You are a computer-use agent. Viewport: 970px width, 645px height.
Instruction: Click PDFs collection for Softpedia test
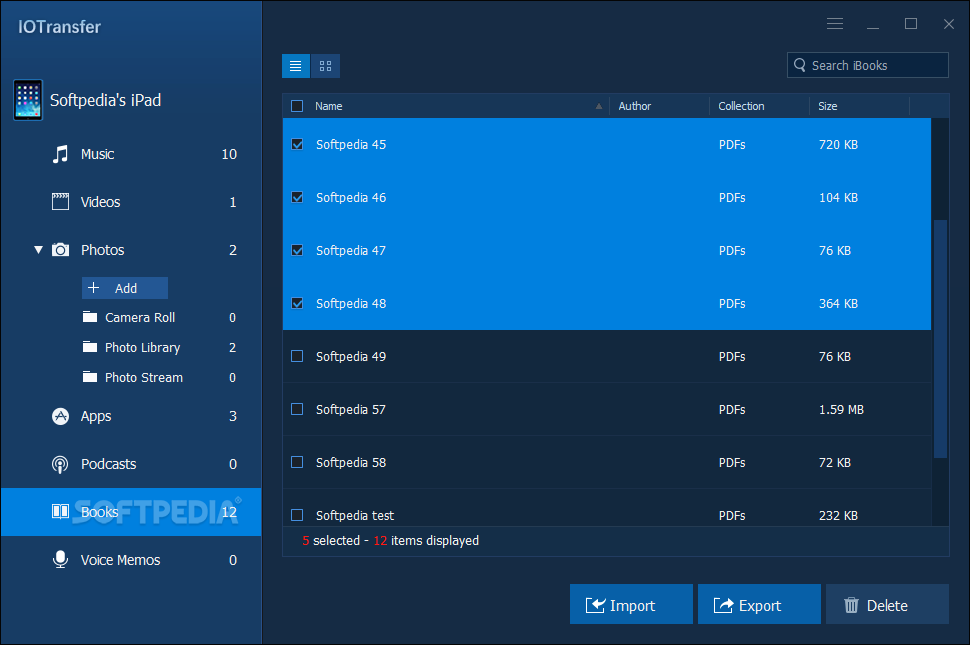point(732,516)
